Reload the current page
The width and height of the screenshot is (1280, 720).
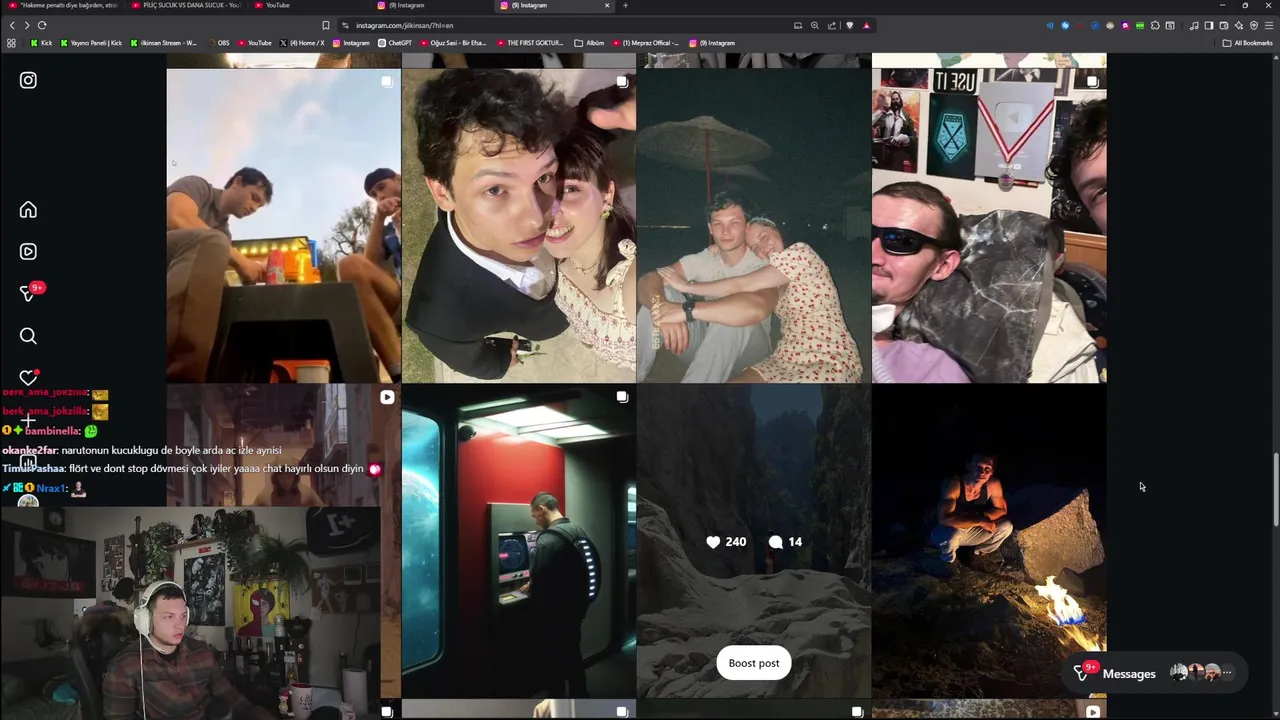click(42, 25)
